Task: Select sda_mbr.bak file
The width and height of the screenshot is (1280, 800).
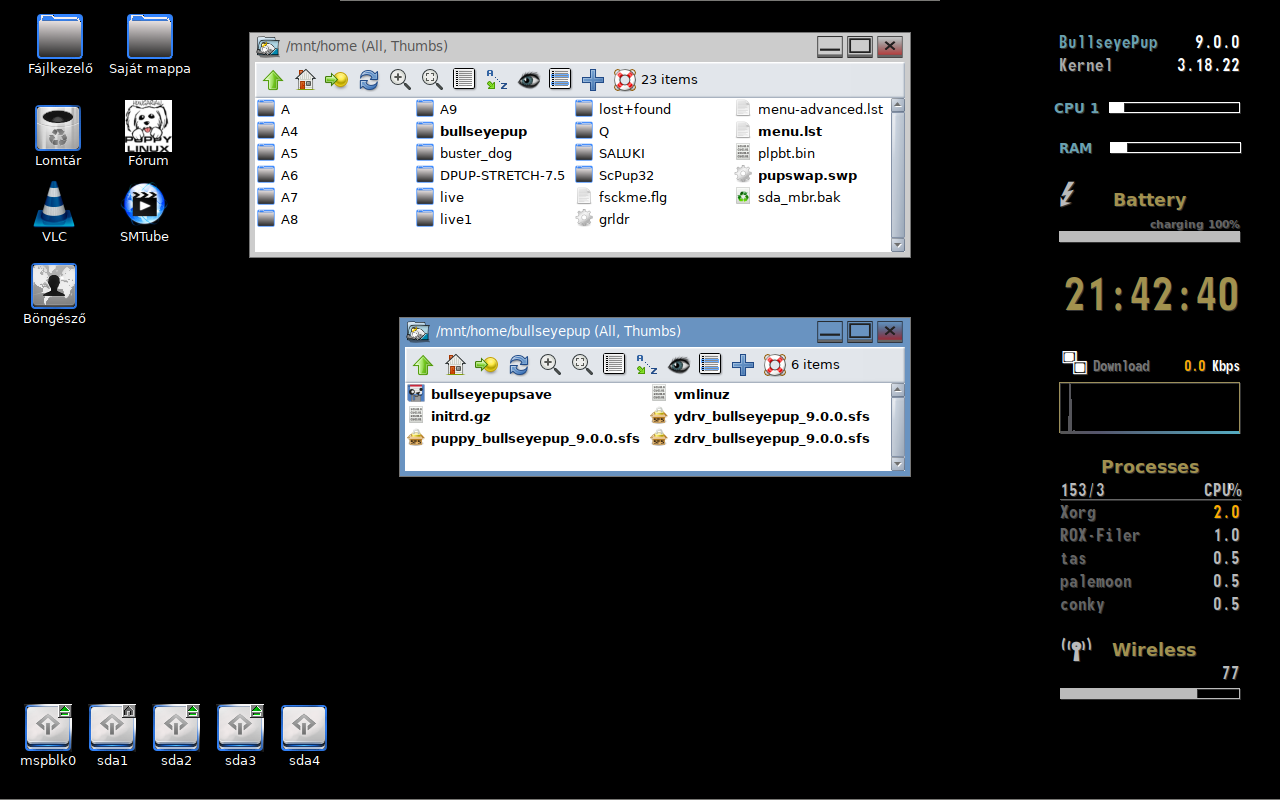Action: (787, 197)
